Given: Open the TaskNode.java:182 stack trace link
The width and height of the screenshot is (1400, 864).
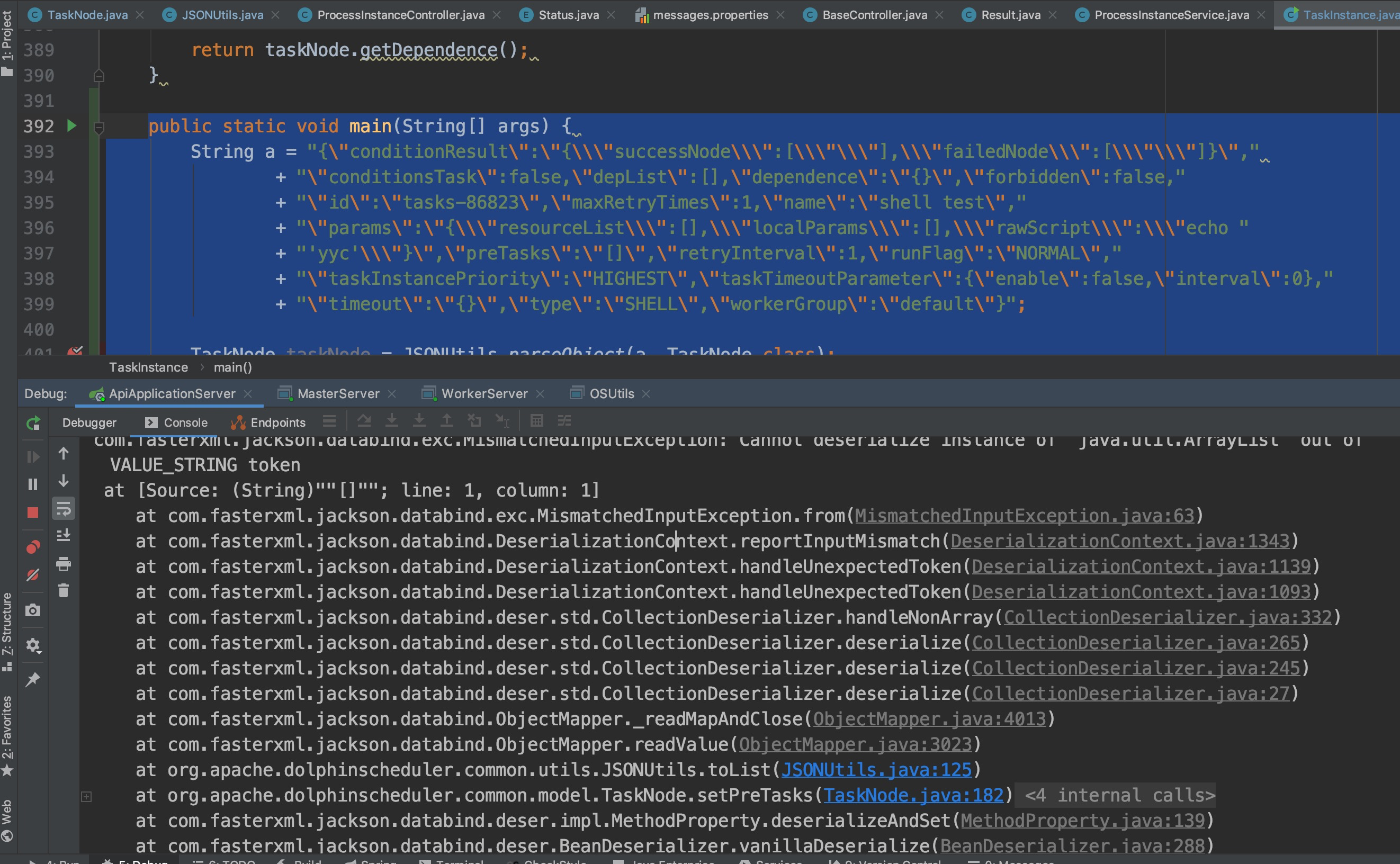Looking at the screenshot, I should (x=912, y=795).
